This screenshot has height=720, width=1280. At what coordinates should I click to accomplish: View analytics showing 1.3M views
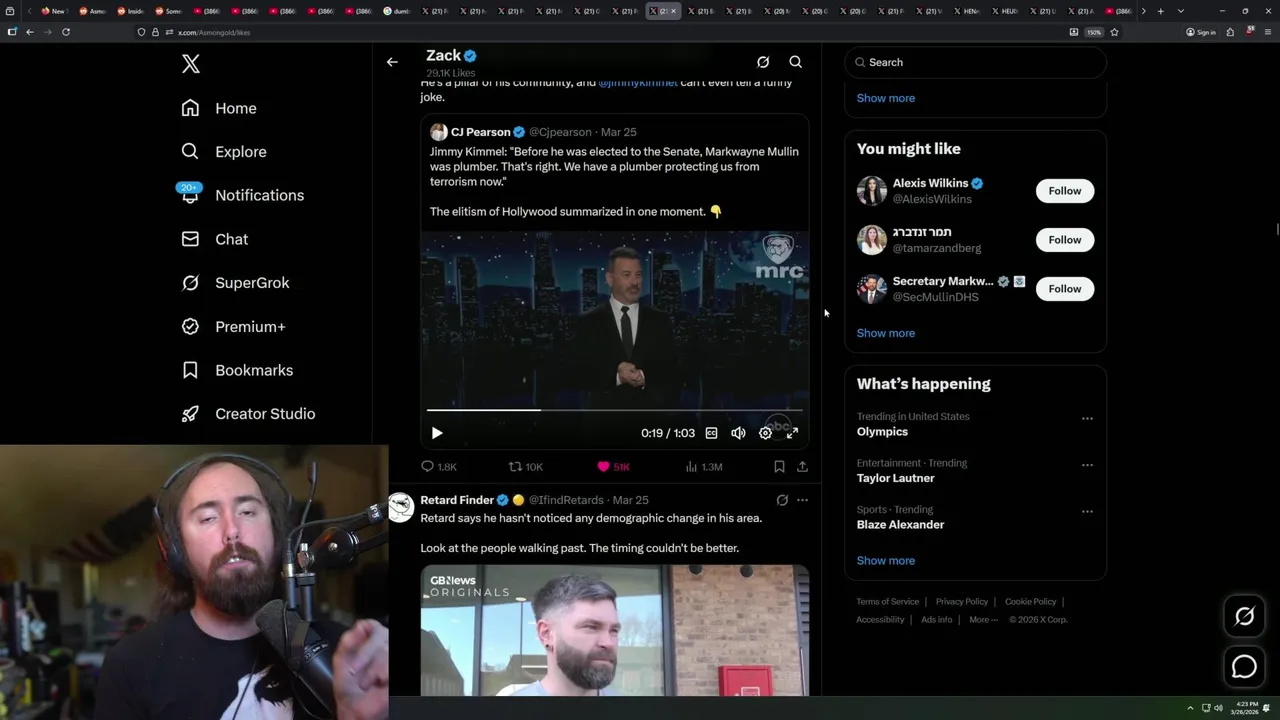coord(704,467)
